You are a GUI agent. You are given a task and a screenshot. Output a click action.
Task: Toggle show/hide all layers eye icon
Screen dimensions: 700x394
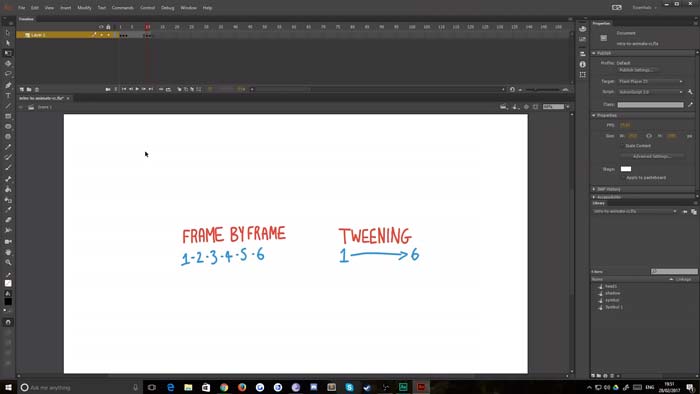pos(101,27)
